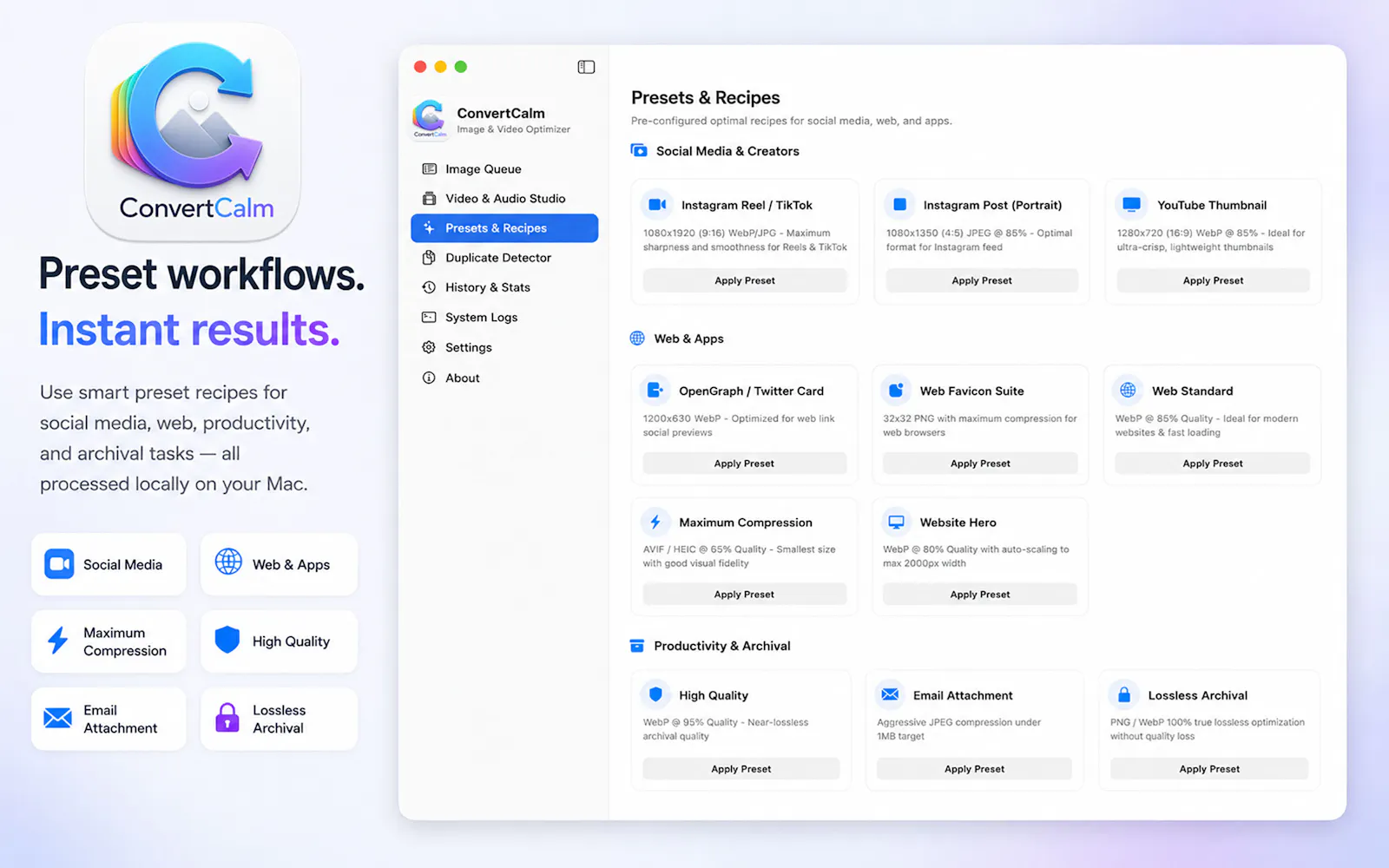
Task: Click the 'Image & Video Optimizer' tagline
Action: [x=513, y=129]
